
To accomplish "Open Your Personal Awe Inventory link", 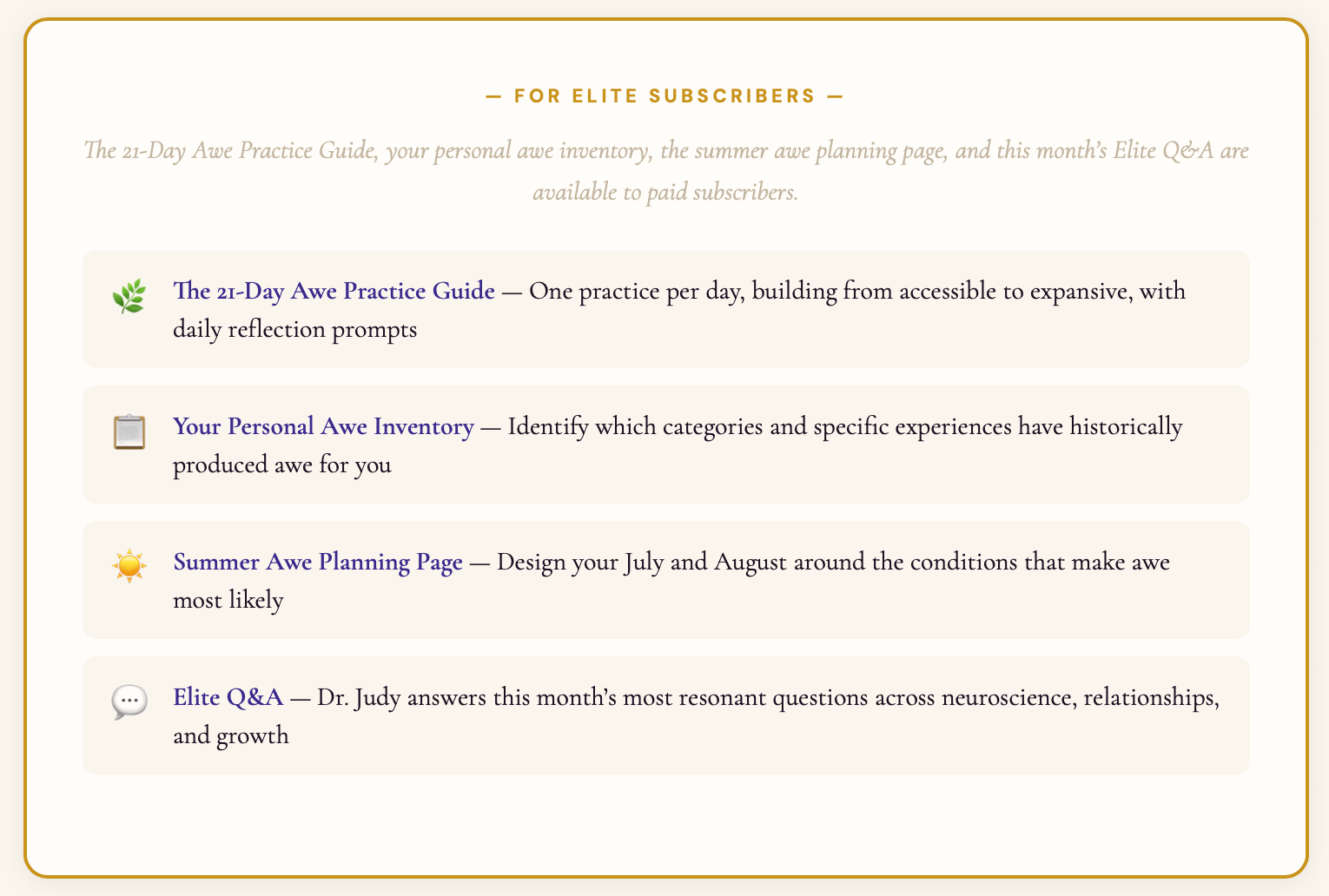I will (323, 426).
